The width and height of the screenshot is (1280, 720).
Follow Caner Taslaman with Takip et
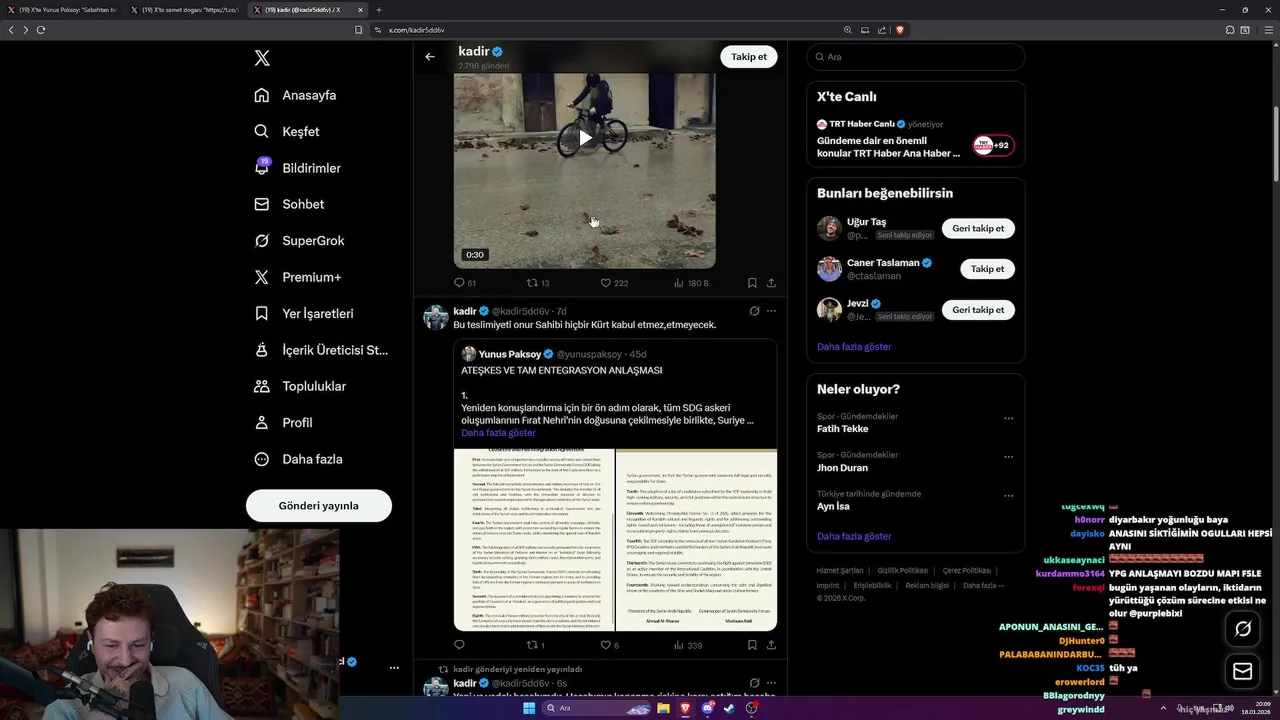987,269
